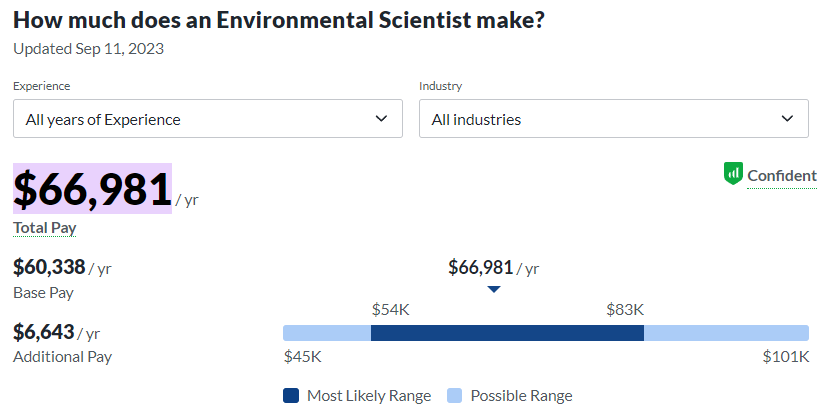Viewport: 834px width, 414px height.
Task: Click the Environmental Scientist heading
Action: [279, 20]
